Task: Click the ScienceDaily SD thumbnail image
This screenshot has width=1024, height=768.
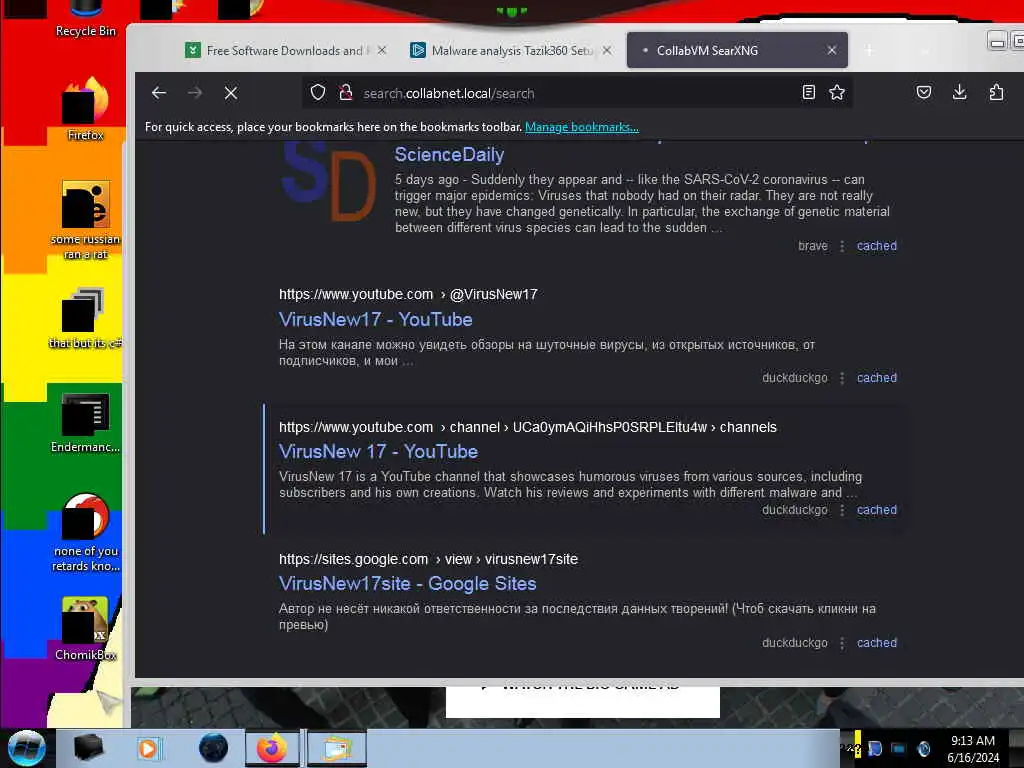Action: [x=328, y=182]
